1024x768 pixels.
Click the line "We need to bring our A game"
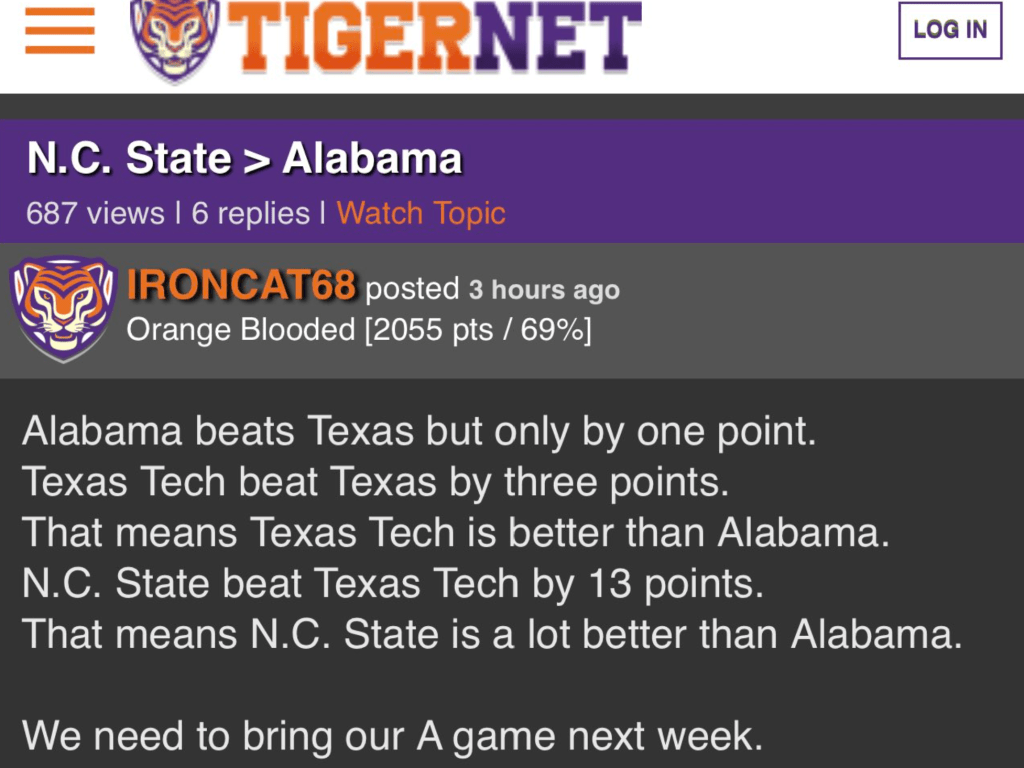click(392, 737)
